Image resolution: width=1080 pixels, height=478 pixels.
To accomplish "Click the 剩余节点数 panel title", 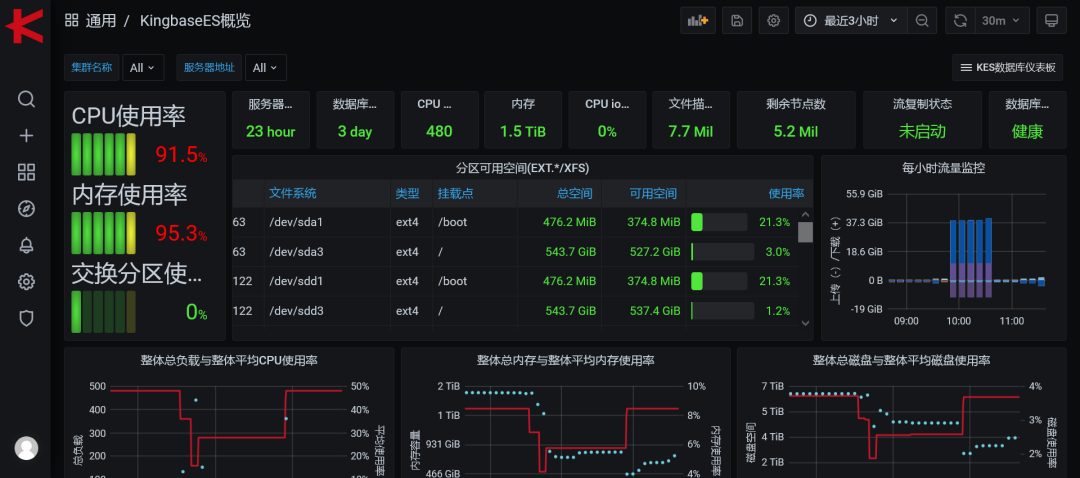I will 796,105.
